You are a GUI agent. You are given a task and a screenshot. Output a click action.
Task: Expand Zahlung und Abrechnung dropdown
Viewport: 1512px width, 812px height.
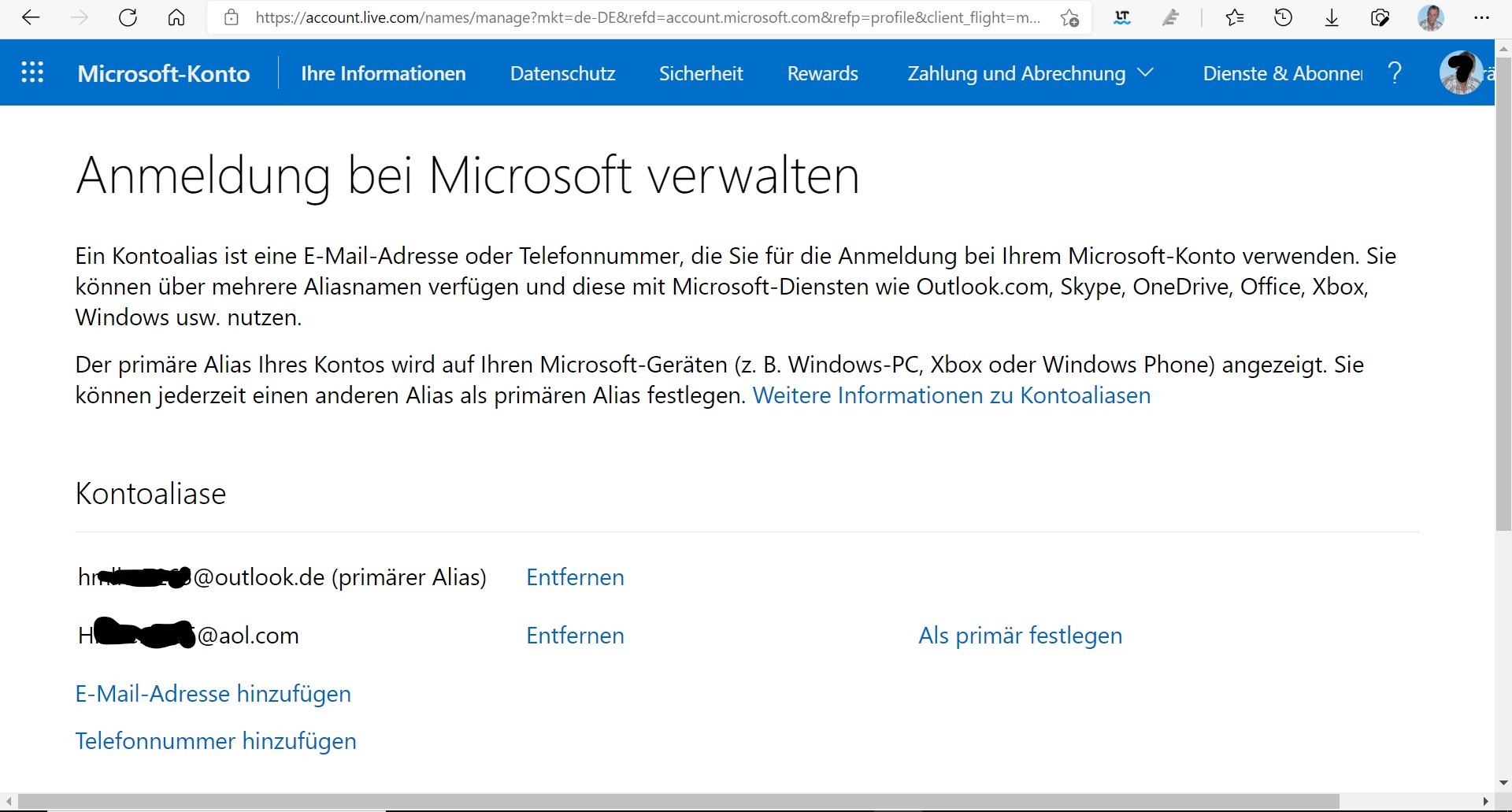1030,73
